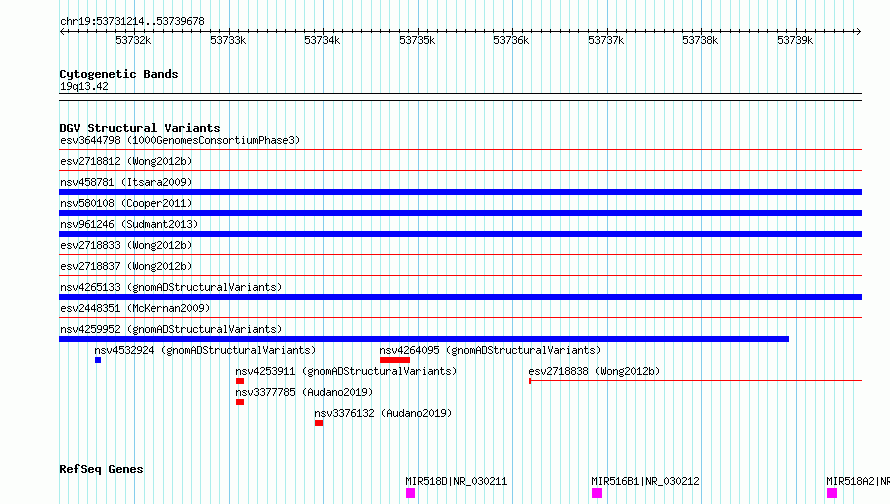Click the DGV Structural Variants track title
Screen dimensions: 890x504
140,128
